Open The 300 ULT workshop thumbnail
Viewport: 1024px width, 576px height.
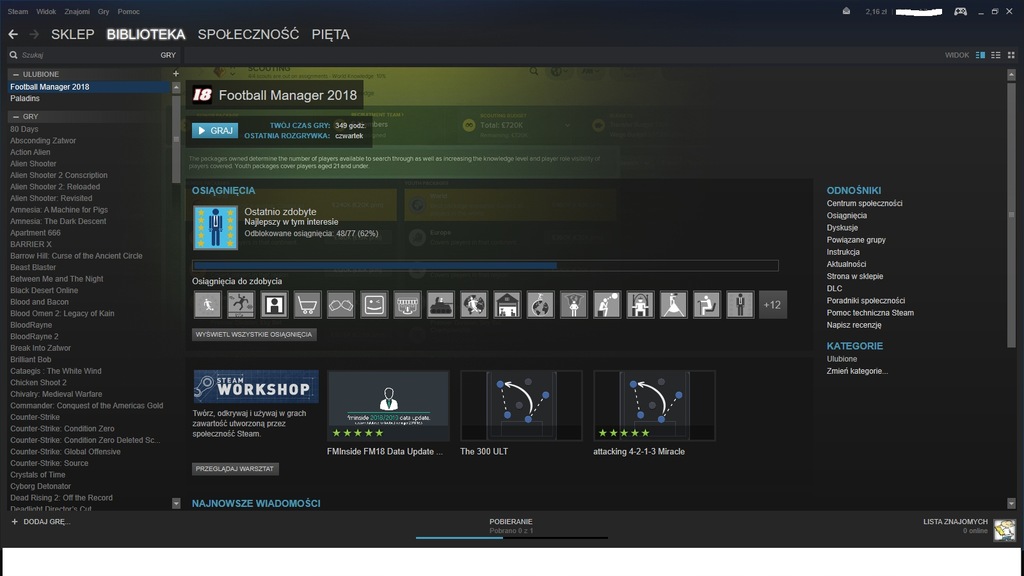[521, 406]
